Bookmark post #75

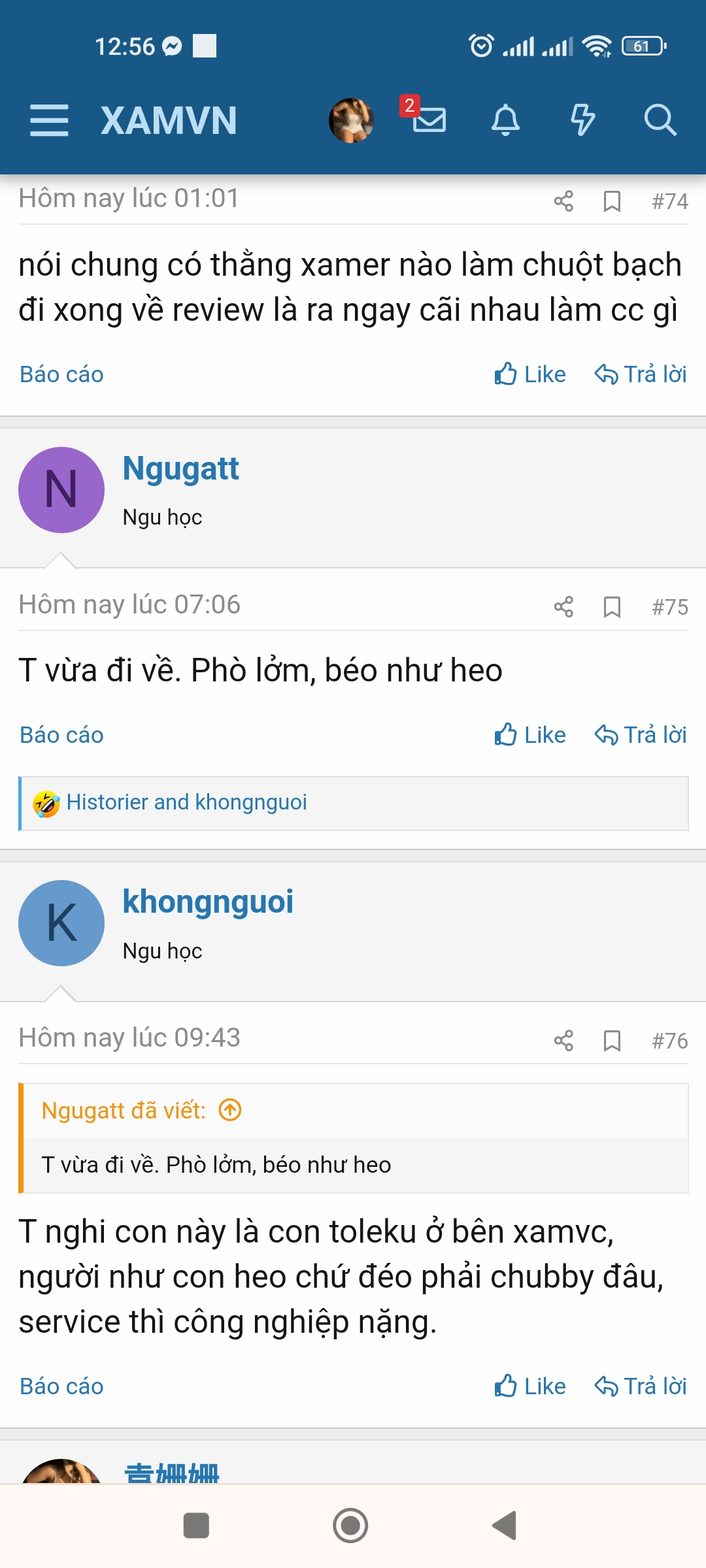click(x=612, y=607)
